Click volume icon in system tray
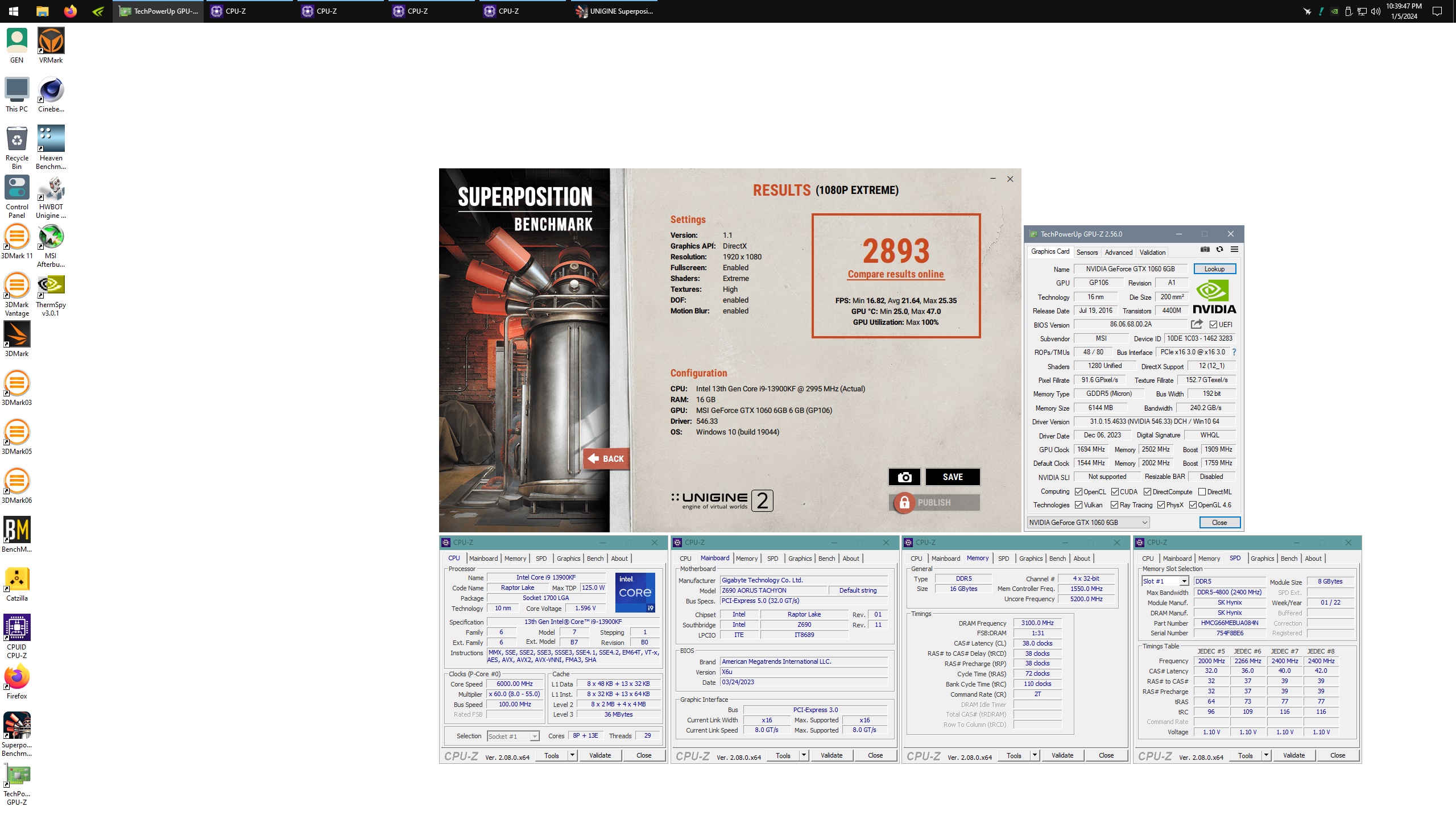This screenshot has width=1456, height=819. click(1375, 11)
